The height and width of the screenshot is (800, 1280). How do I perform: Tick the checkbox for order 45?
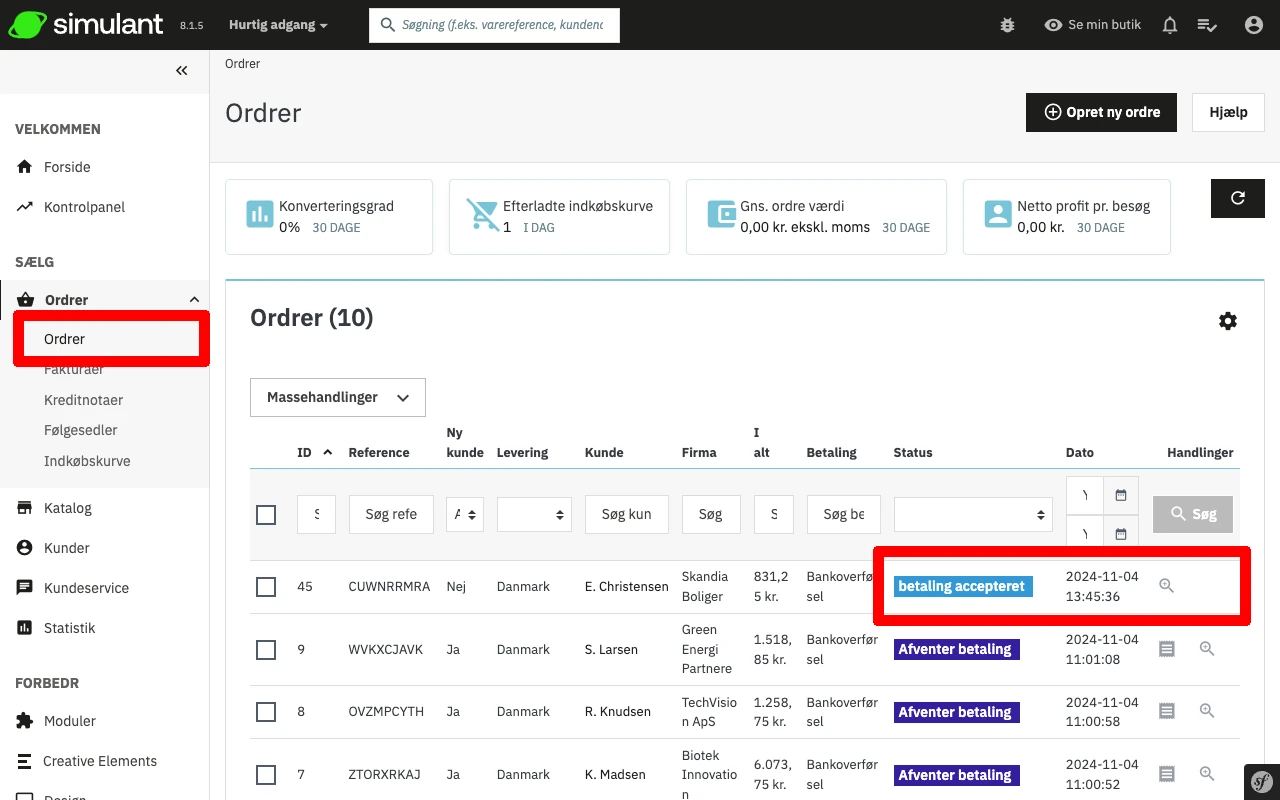[266, 587]
